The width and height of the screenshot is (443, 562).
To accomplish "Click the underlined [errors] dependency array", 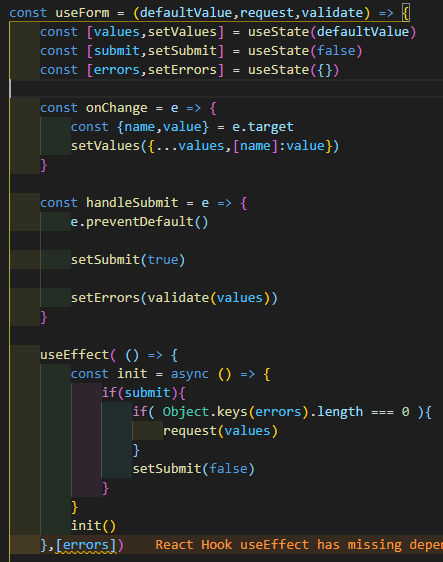I will click(x=86, y=545).
